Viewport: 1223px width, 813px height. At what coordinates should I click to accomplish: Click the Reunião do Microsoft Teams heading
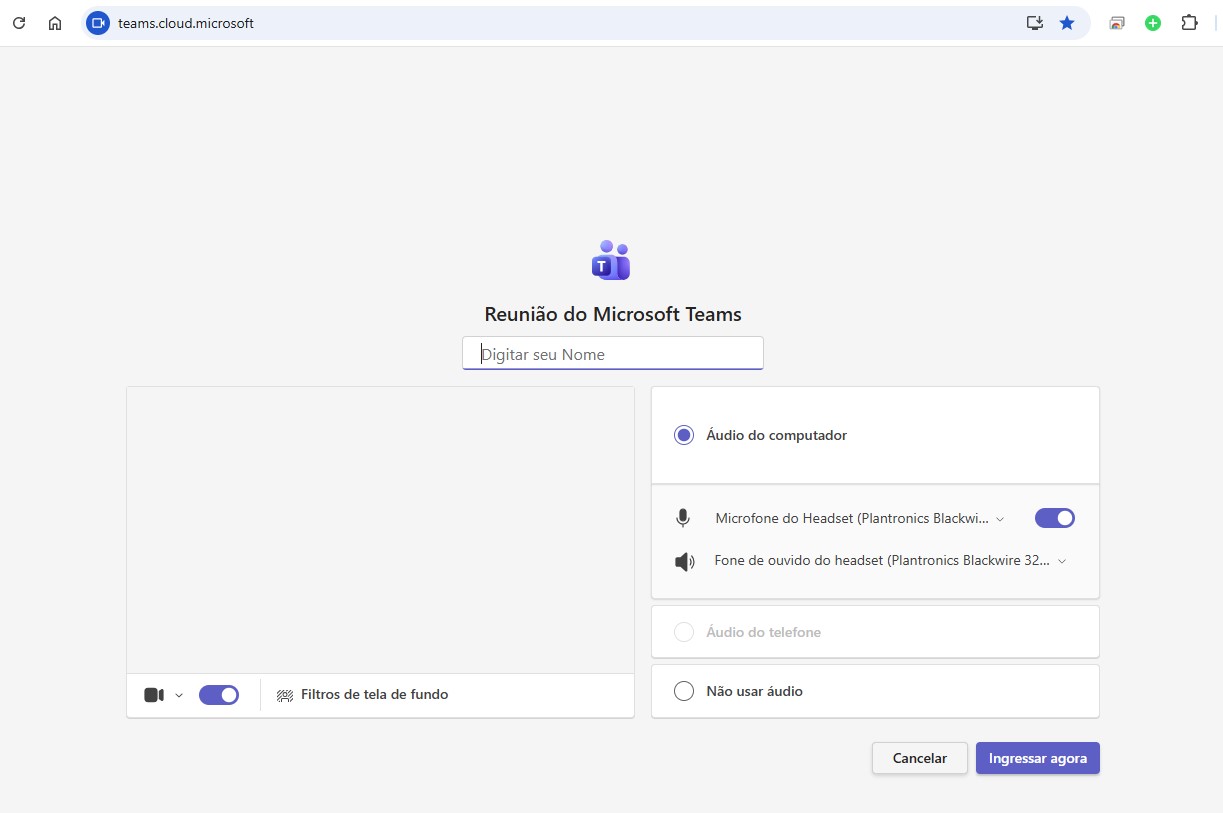613,314
